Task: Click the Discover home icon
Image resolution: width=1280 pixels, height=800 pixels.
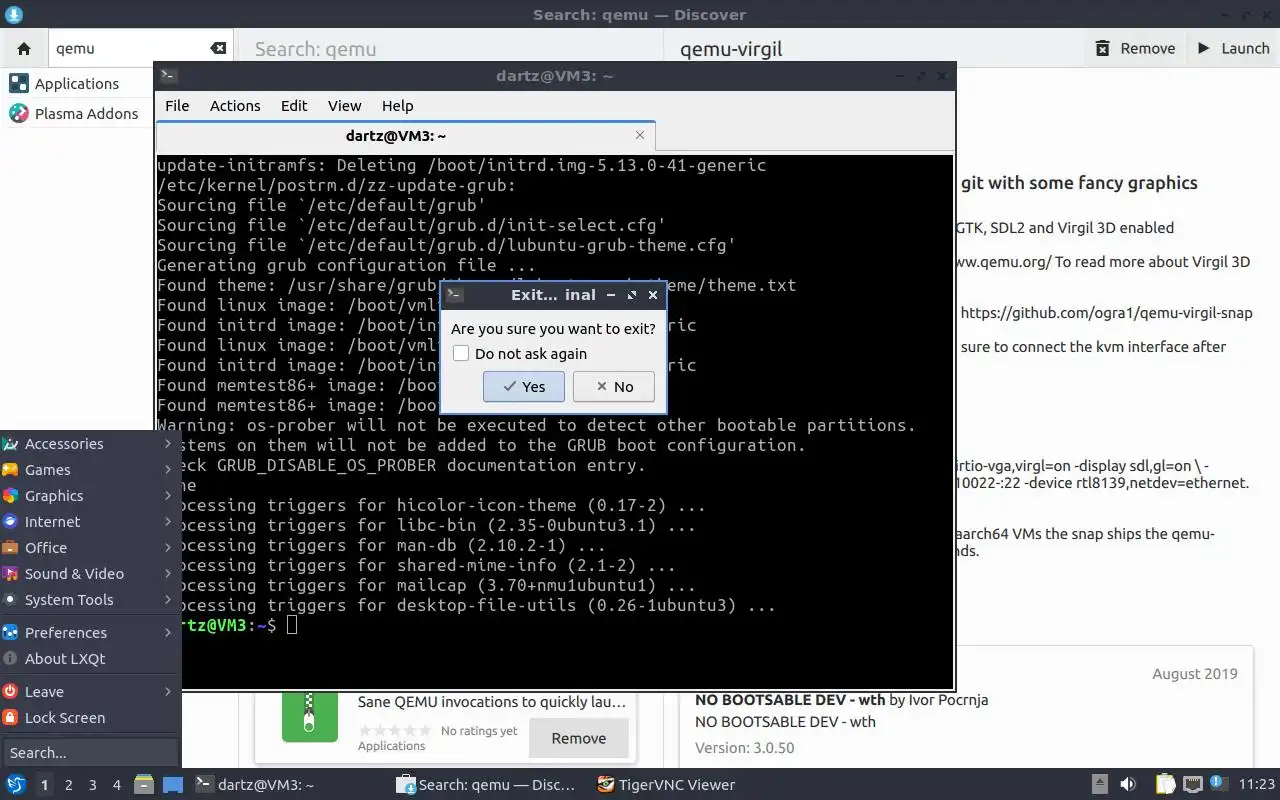Action: (24, 48)
